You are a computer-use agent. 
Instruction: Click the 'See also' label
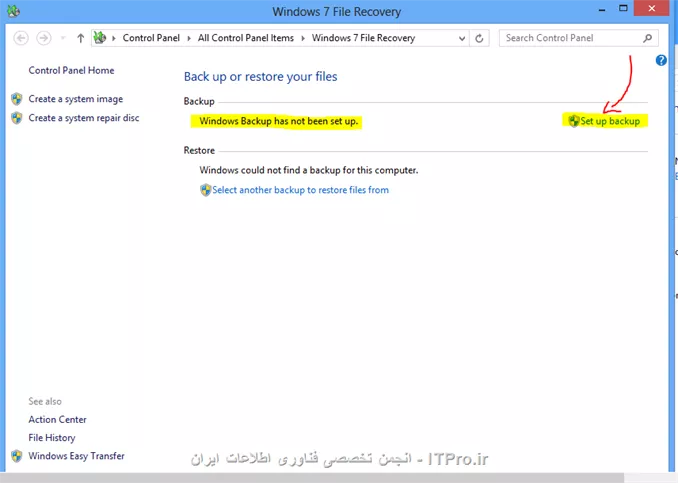click(x=45, y=401)
